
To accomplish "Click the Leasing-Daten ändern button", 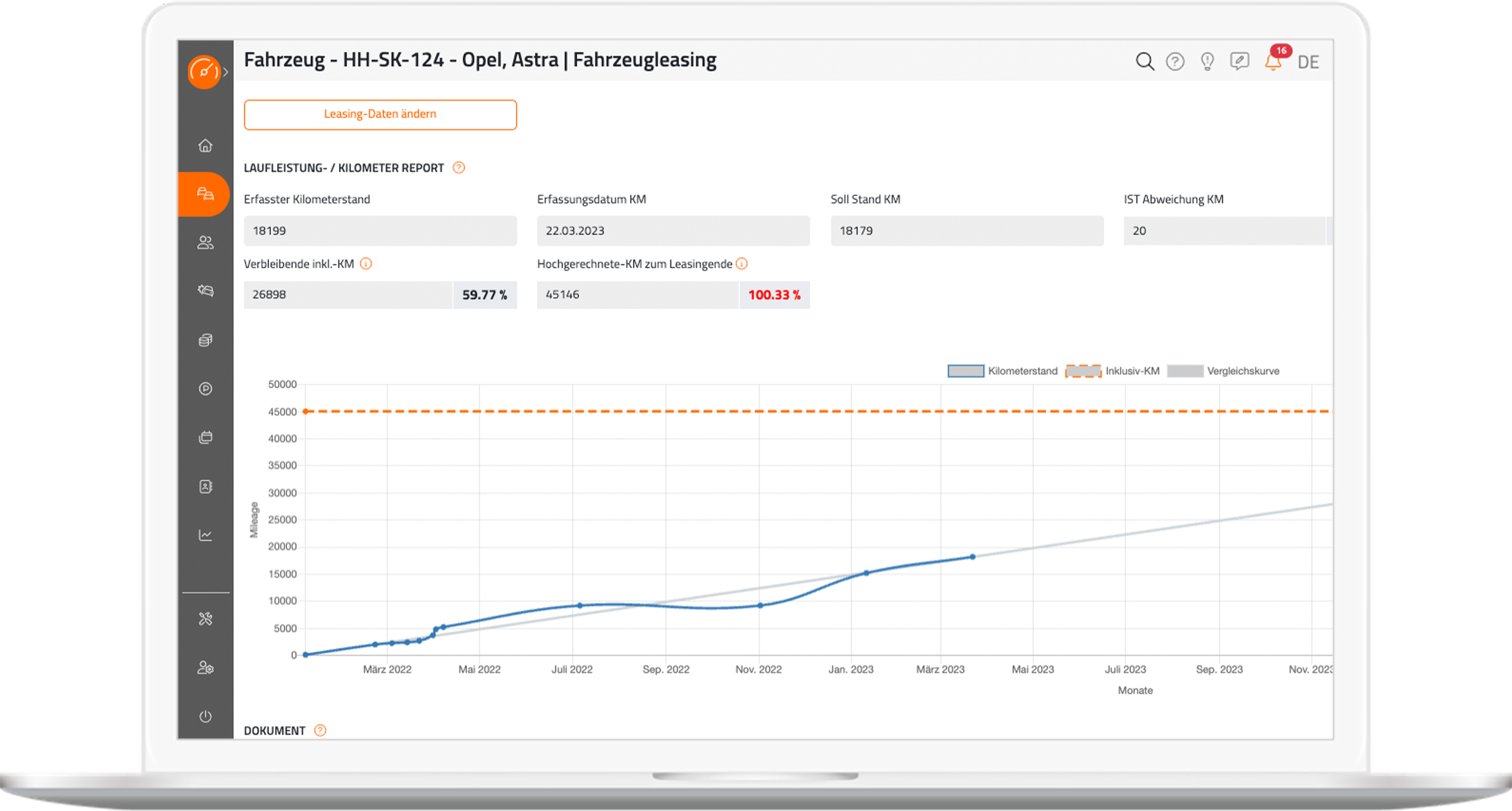I will (x=380, y=114).
